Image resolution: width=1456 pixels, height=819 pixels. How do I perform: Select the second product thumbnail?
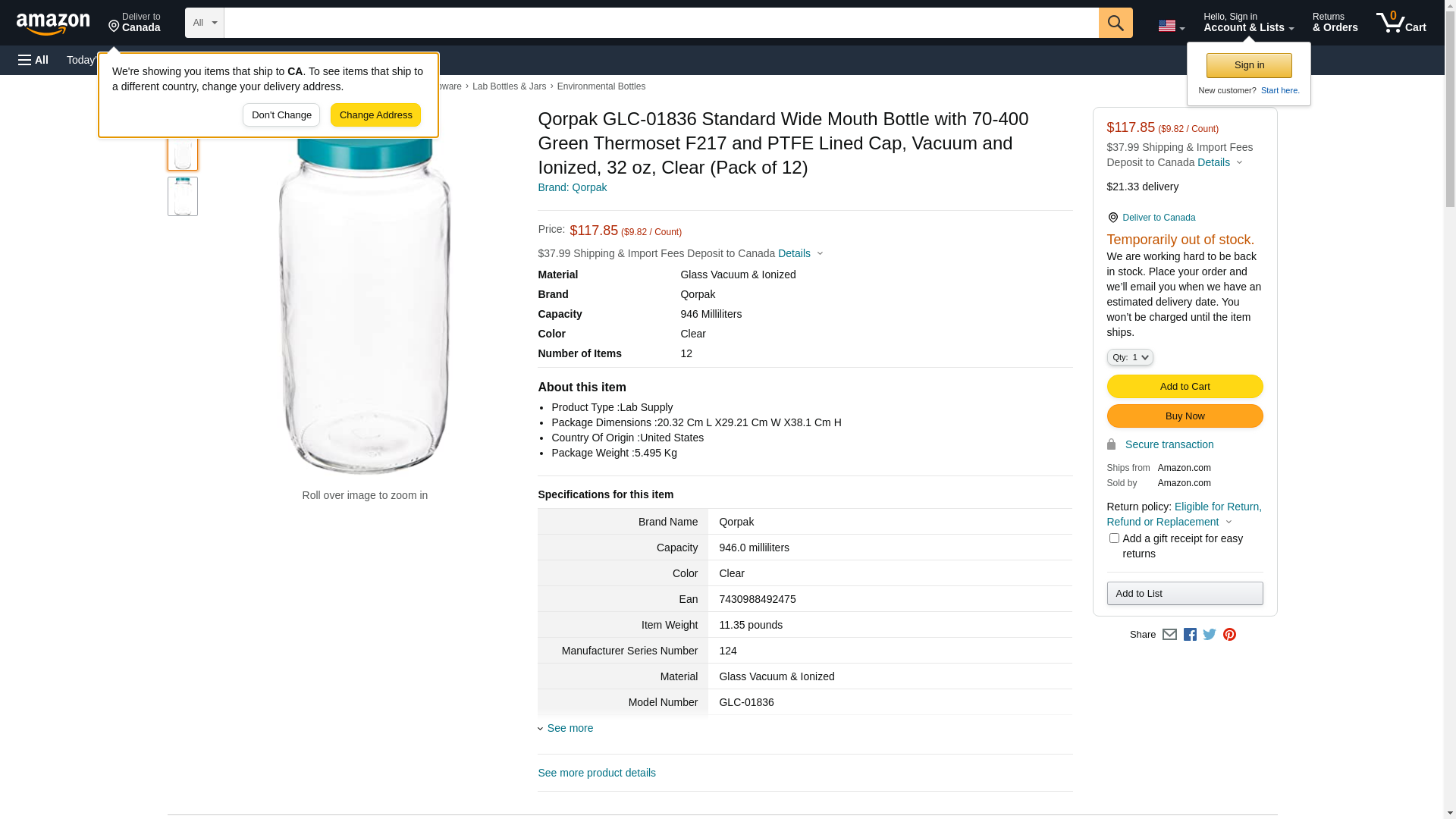tap(183, 196)
